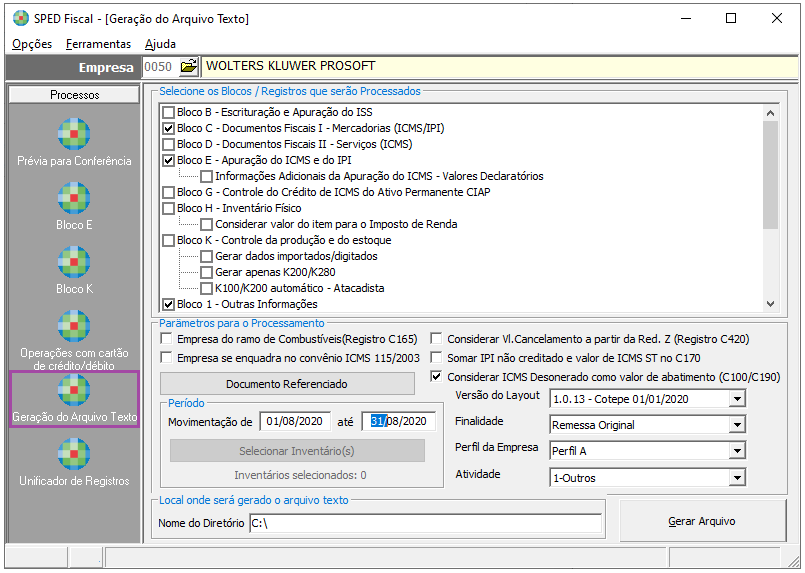Open the Perfil da Empresa dropdown
This screenshot has height=573, width=805.
pos(737,451)
